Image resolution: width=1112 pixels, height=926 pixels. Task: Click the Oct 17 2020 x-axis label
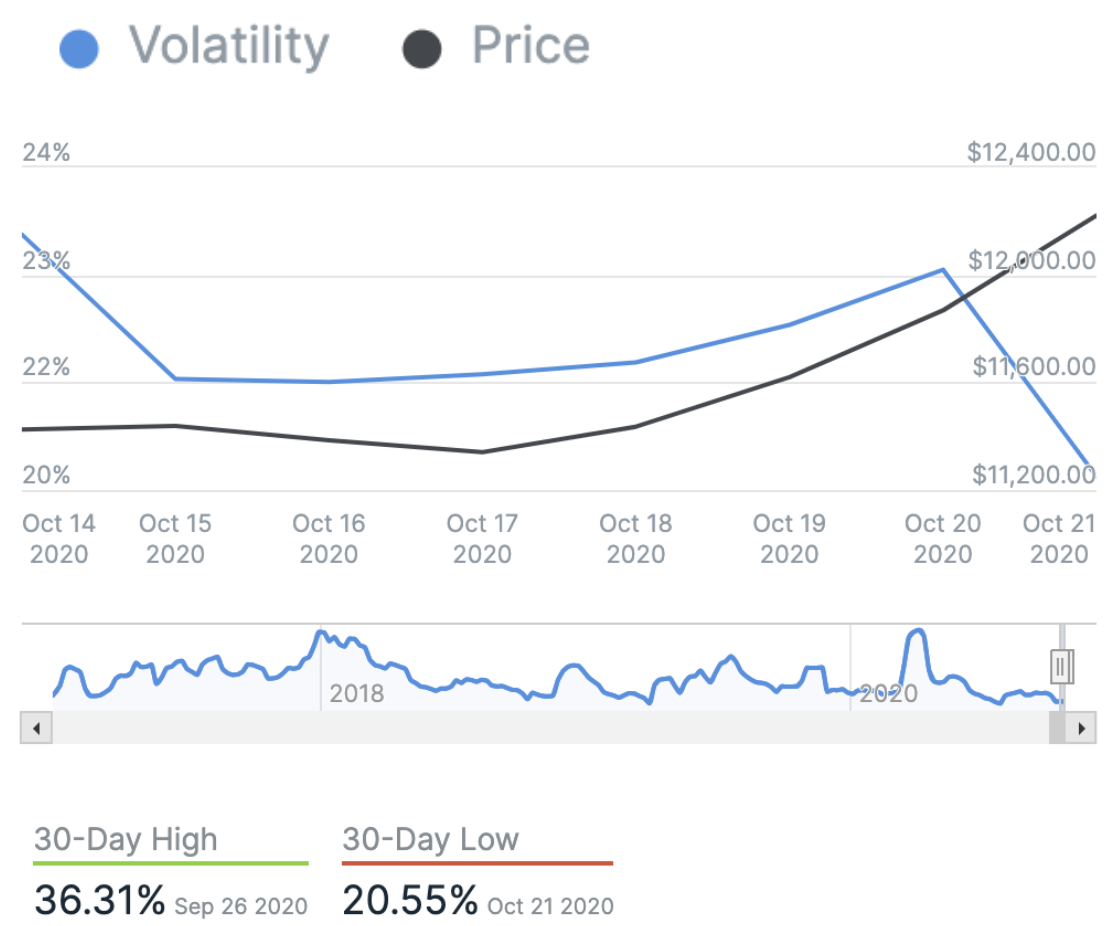coord(482,538)
